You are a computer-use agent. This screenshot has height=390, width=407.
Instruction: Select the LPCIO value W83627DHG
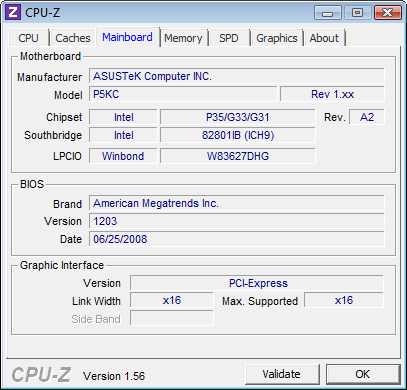click(238, 156)
